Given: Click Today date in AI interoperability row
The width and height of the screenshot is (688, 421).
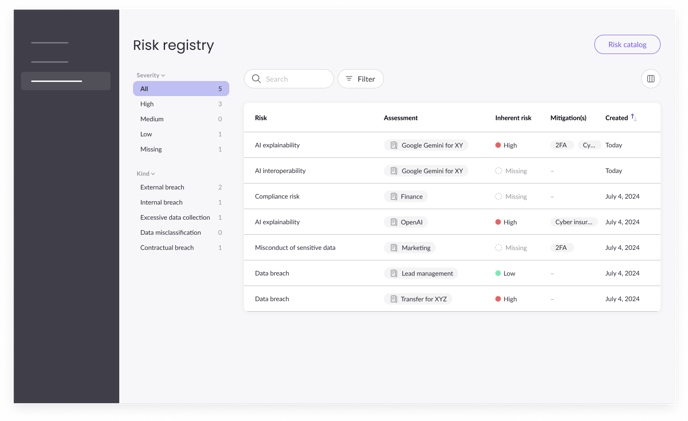Looking at the screenshot, I should tap(613, 171).
